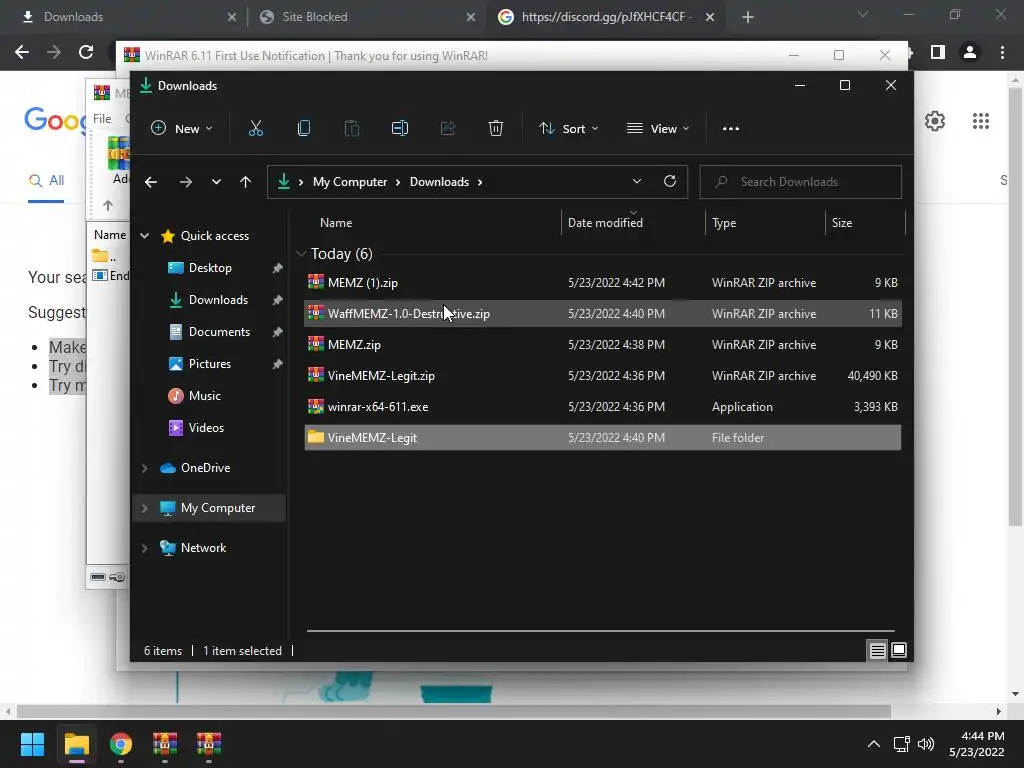Screen dimensions: 1024x768
Task: Open second WinRAR taskbar icon
Action: tap(209, 744)
